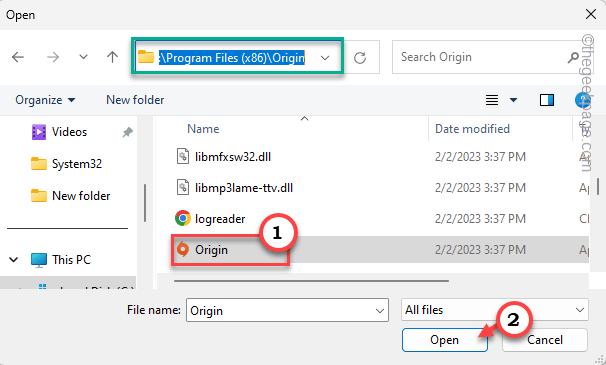Open Videos in the sidebar
The image size is (606, 365).
69,132
